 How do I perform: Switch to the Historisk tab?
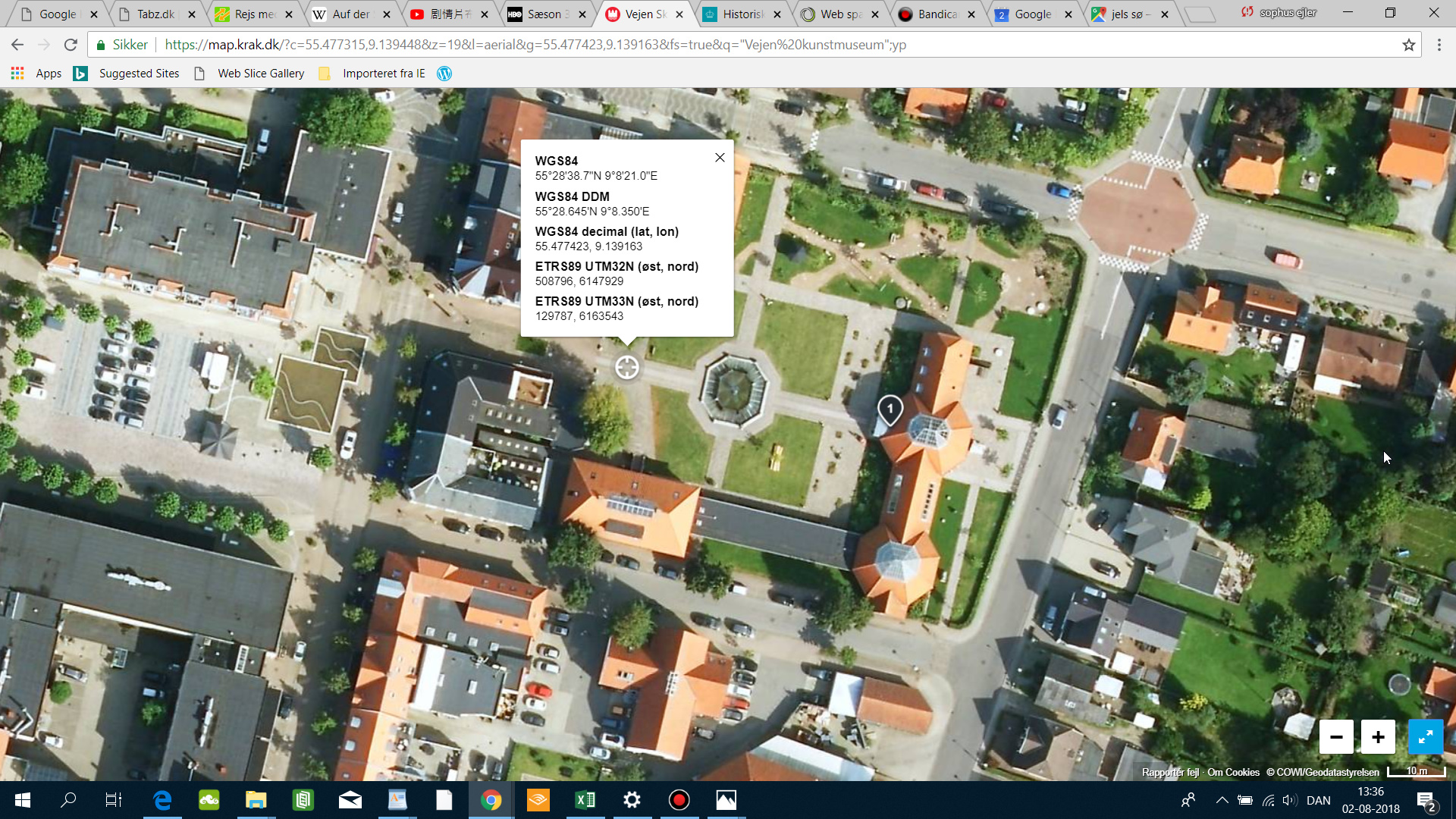point(742,14)
